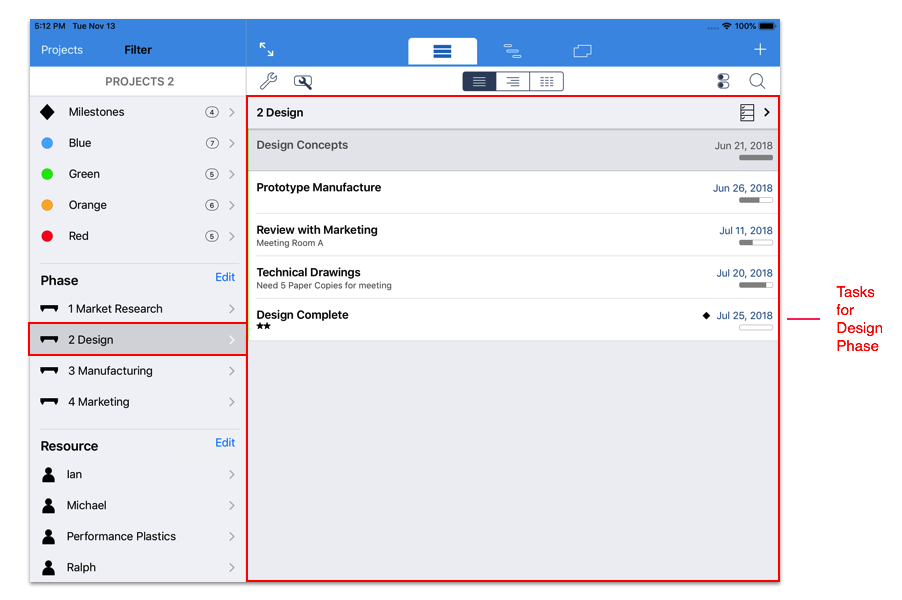Tap the plus icon to add item

pyautogui.click(x=760, y=49)
